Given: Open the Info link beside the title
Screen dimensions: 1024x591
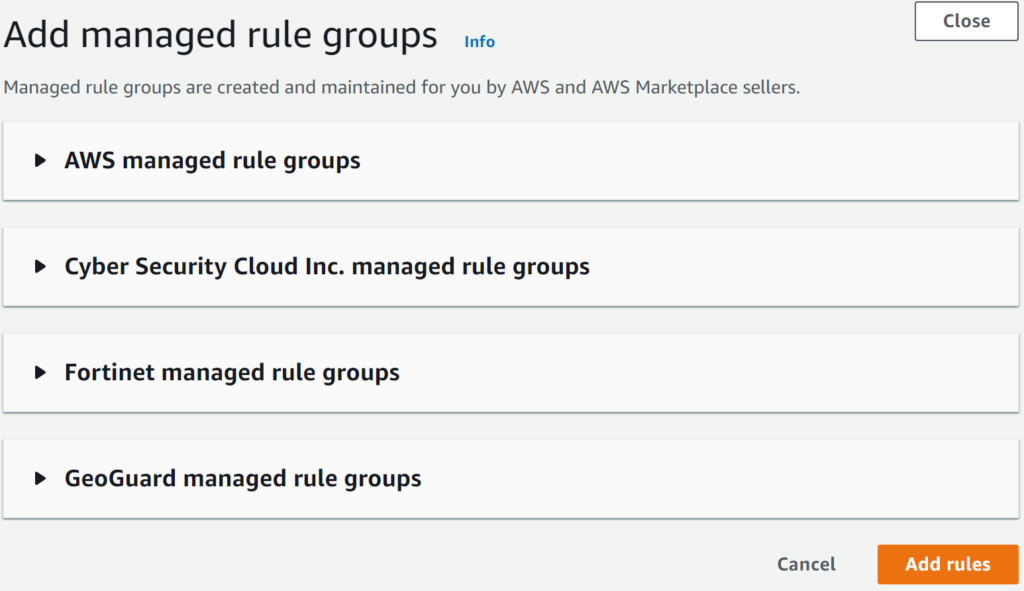Looking at the screenshot, I should point(479,41).
